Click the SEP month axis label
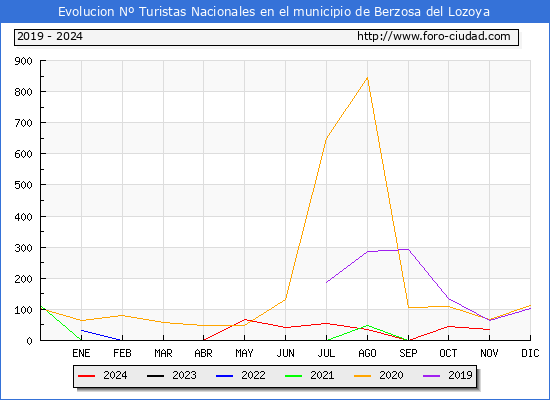This screenshot has width=550, height=400. click(x=408, y=353)
